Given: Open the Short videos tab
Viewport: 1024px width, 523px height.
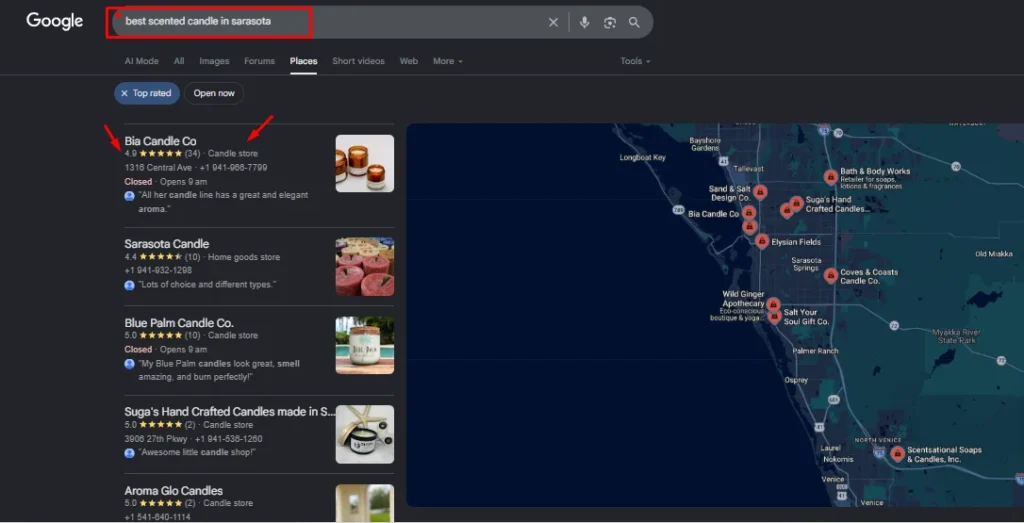Looking at the screenshot, I should (x=359, y=61).
